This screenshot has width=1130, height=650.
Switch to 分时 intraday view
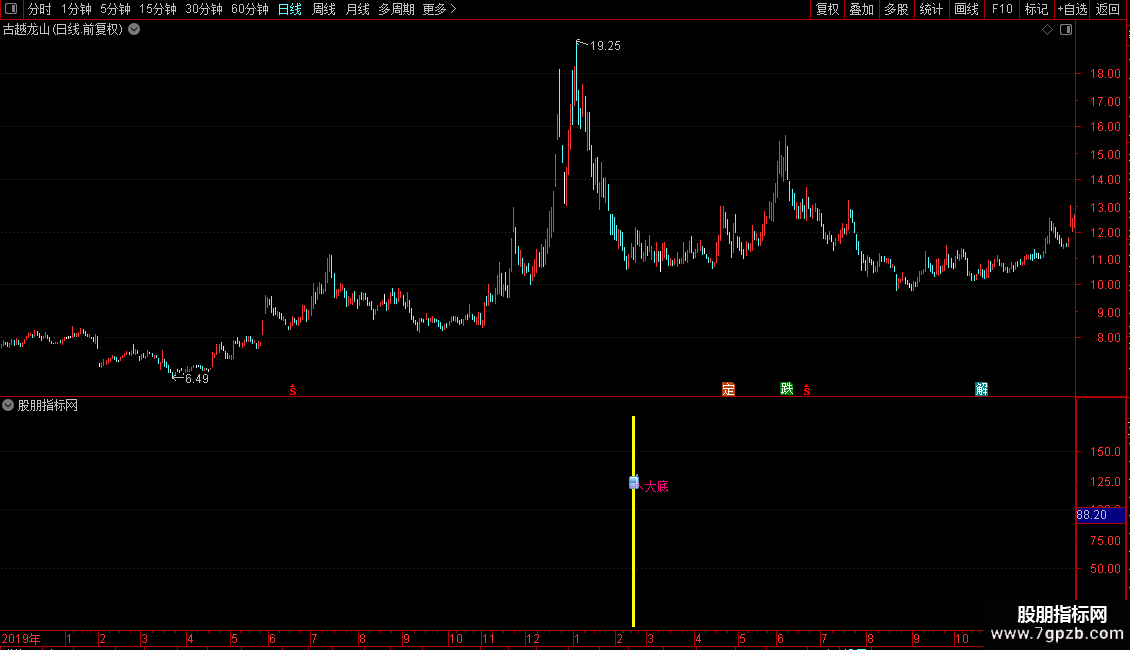(x=40, y=9)
